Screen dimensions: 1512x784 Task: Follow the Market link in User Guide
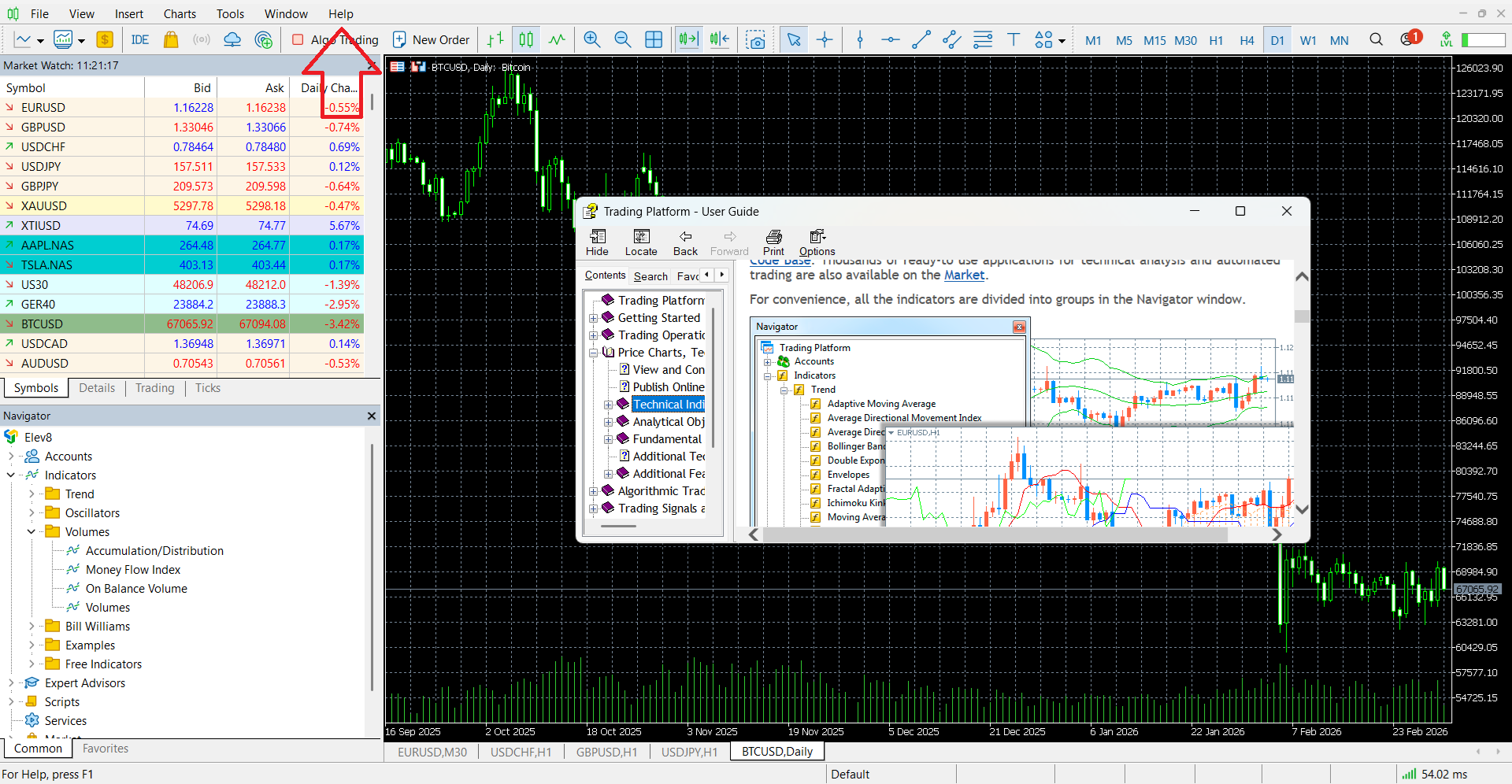click(964, 275)
